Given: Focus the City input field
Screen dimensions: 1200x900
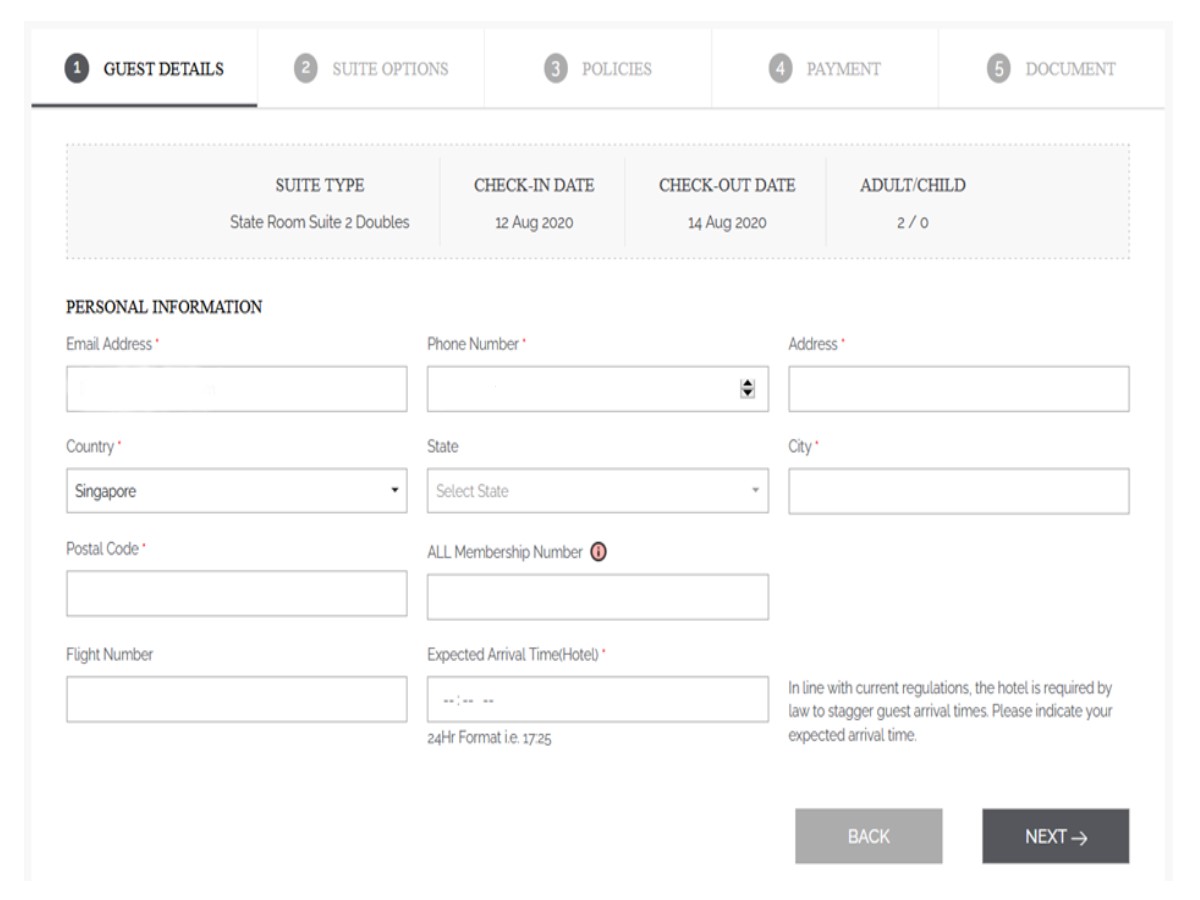Looking at the screenshot, I should coord(959,491).
